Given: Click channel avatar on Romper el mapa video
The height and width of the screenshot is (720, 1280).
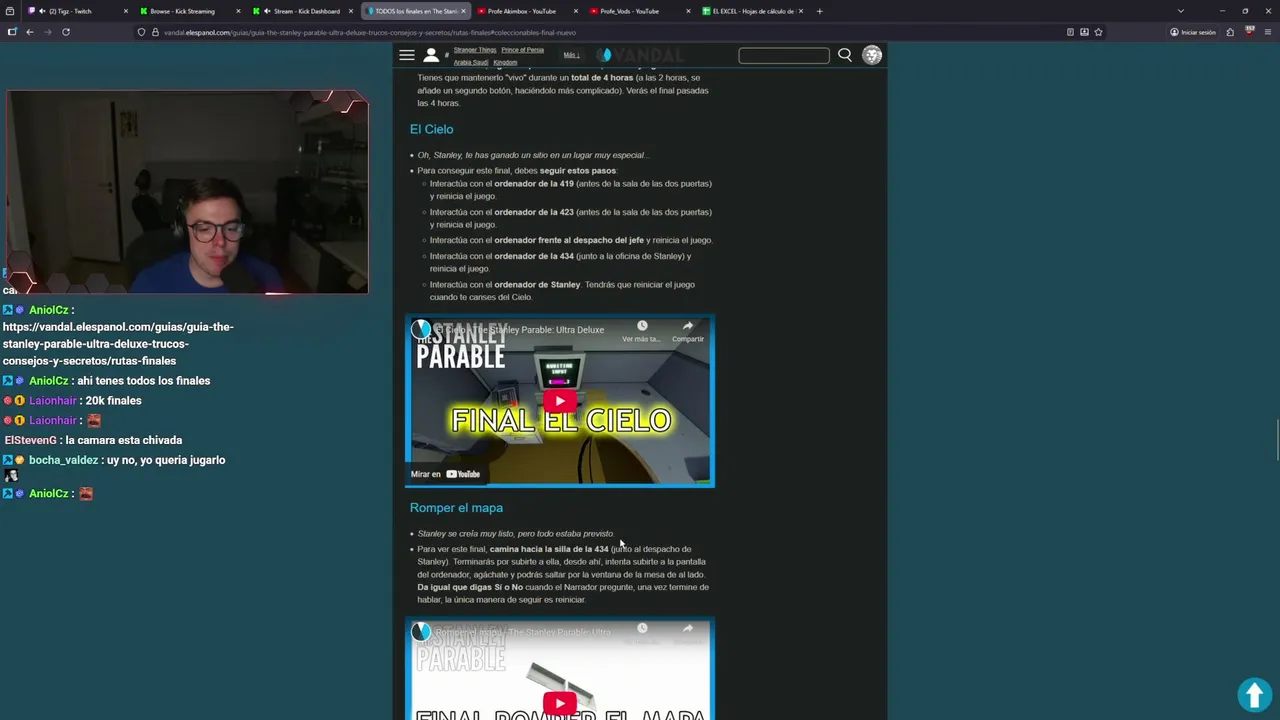Looking at the screenshot, I should 421,631.
